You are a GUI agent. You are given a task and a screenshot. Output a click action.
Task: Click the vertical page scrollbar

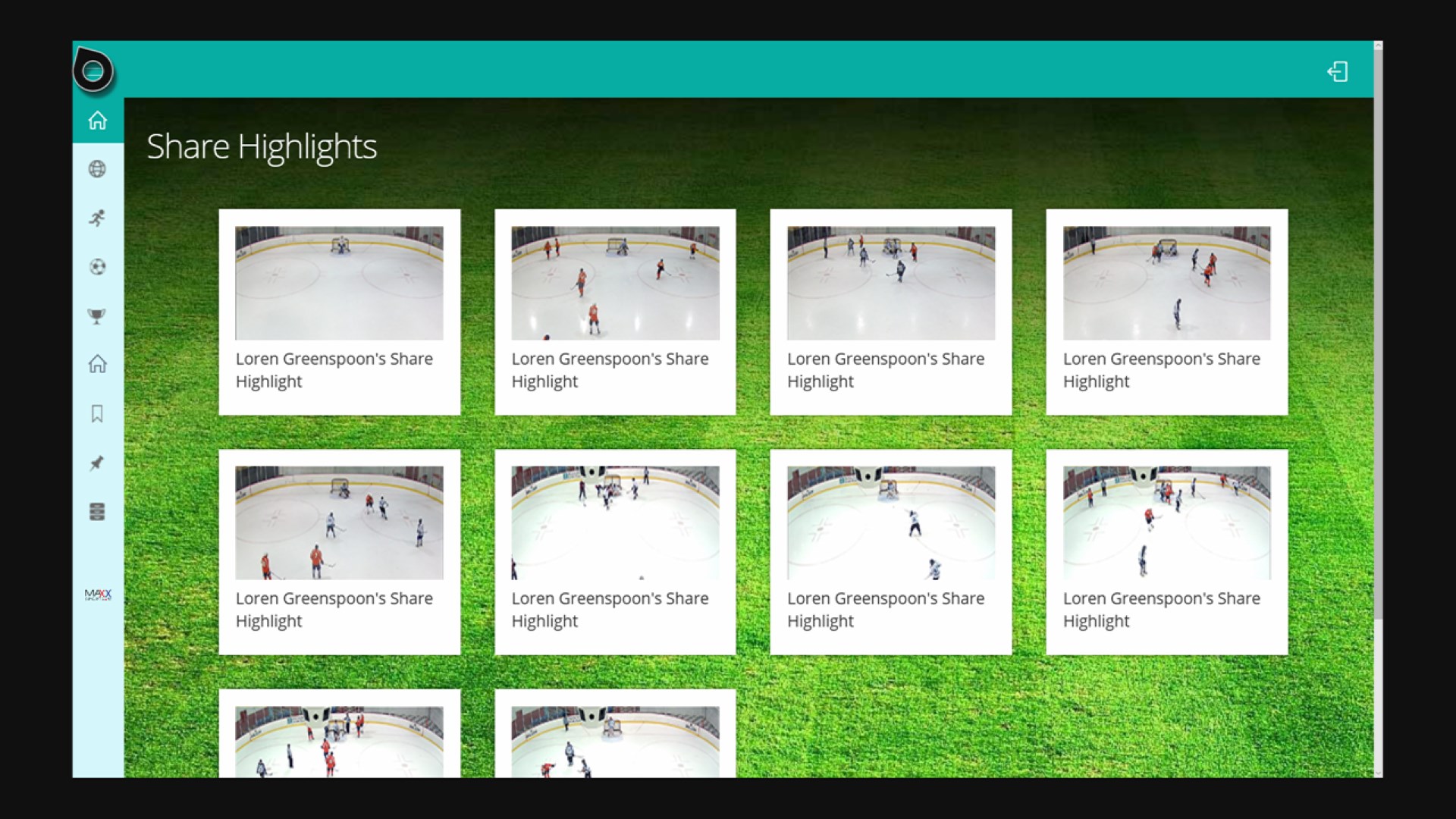click(1378, 334)
